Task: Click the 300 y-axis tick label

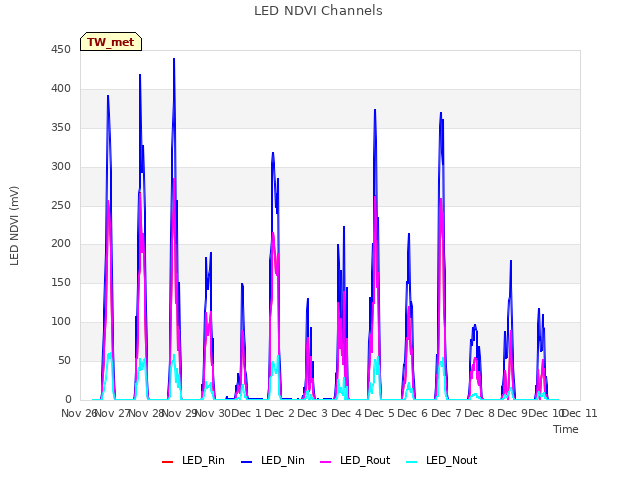Action: (61, 167)
